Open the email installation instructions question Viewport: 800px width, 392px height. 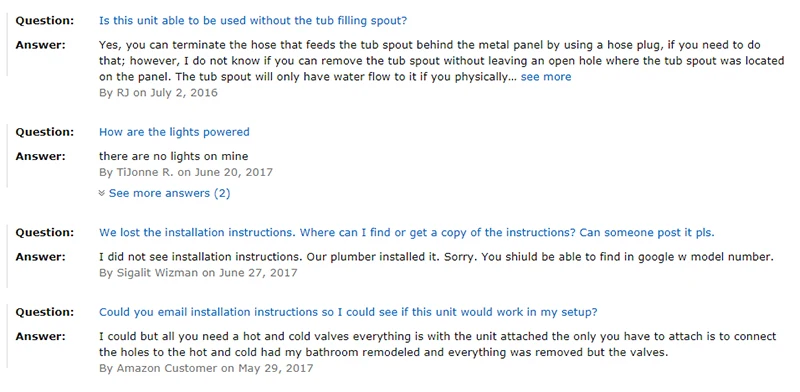(348, 312)
